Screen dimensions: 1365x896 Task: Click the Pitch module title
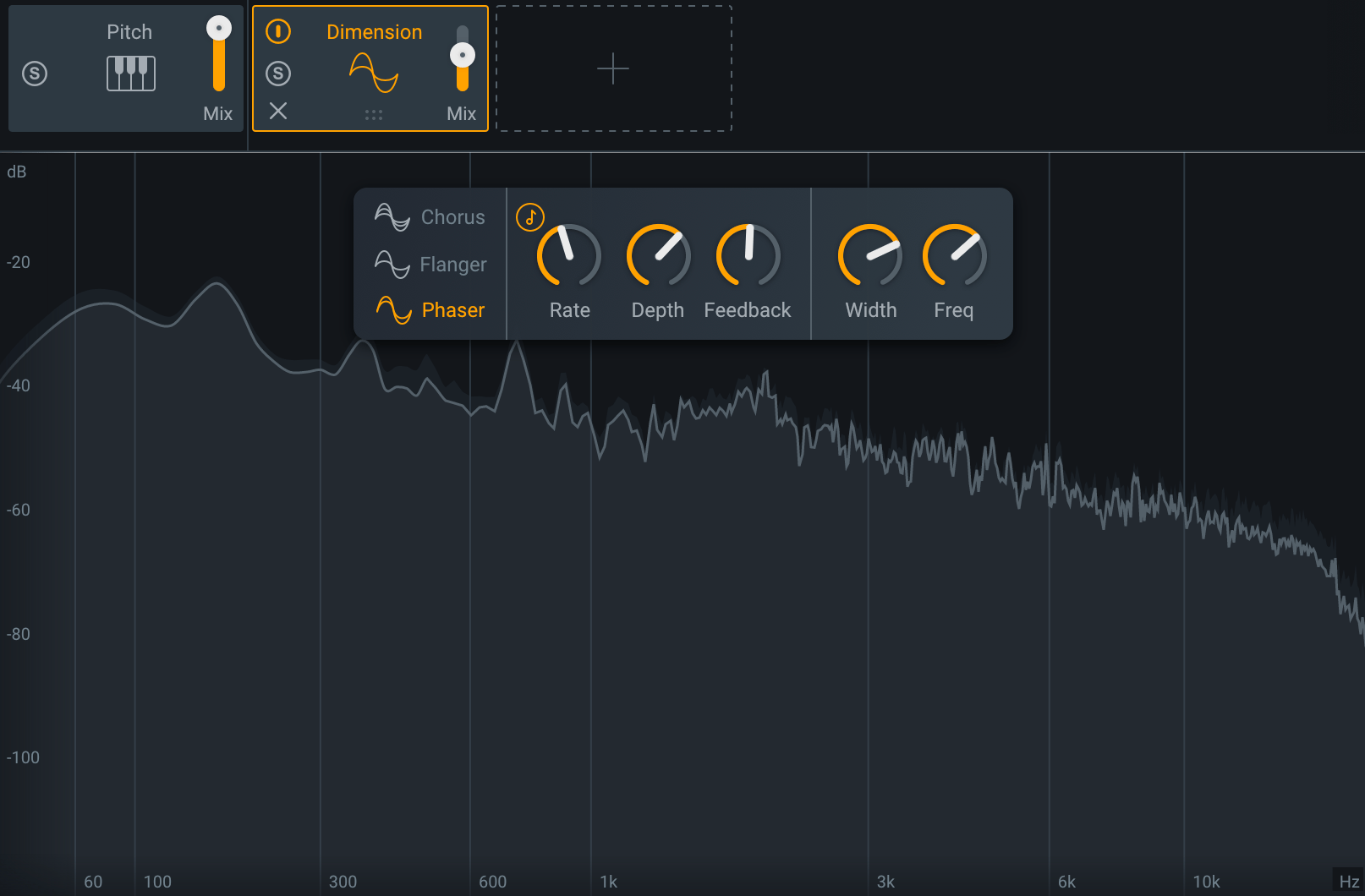point(129,32)
